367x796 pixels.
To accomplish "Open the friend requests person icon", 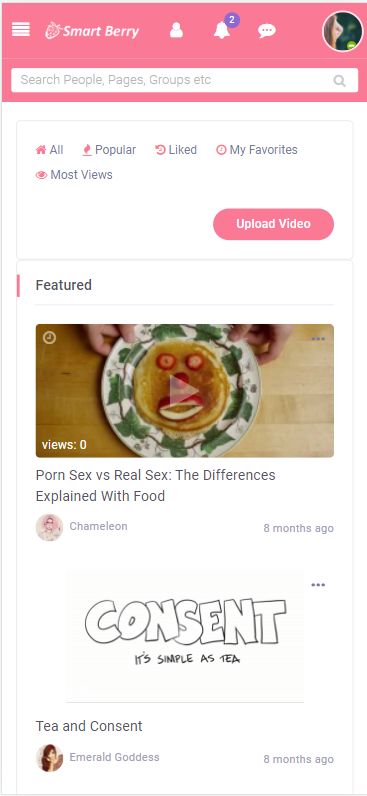I will 176,30.
